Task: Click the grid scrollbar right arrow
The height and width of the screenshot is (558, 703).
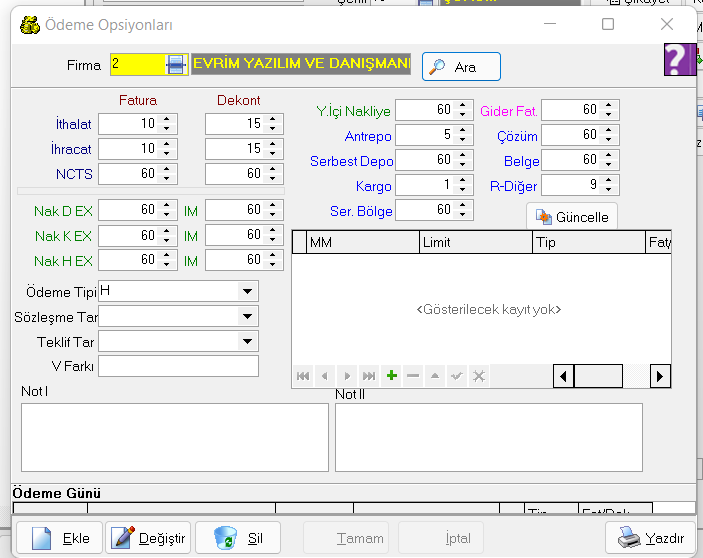Action: point(660,376)
